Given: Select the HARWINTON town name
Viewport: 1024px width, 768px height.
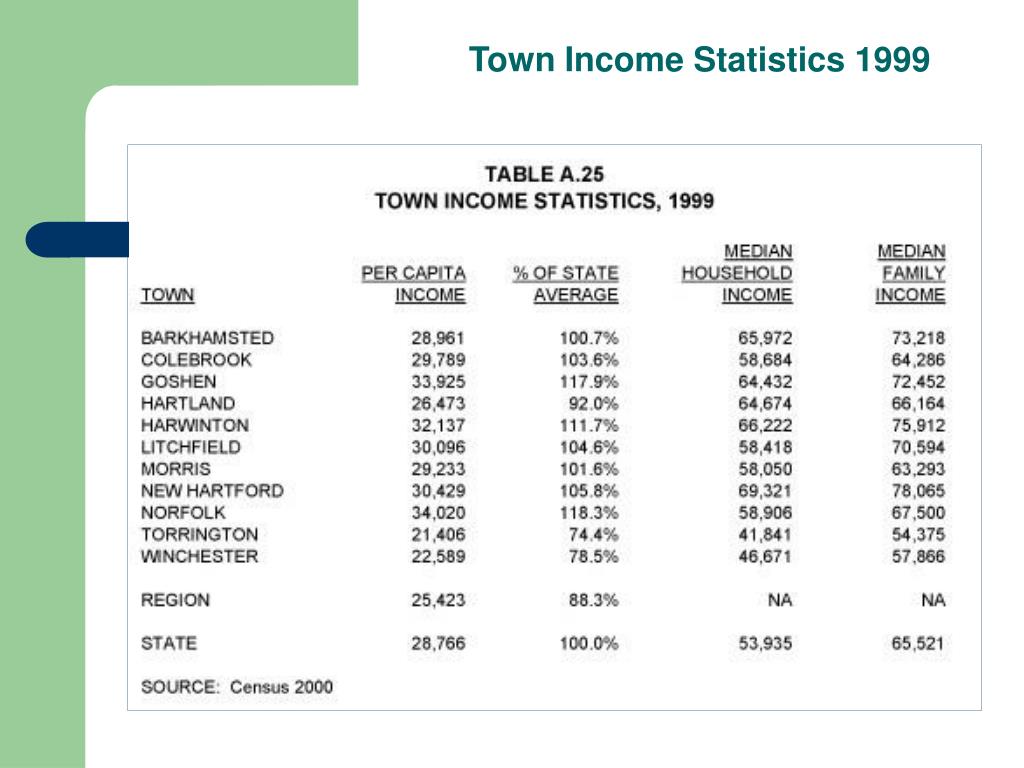Looking at the screenshot, I should pos(195,425).
